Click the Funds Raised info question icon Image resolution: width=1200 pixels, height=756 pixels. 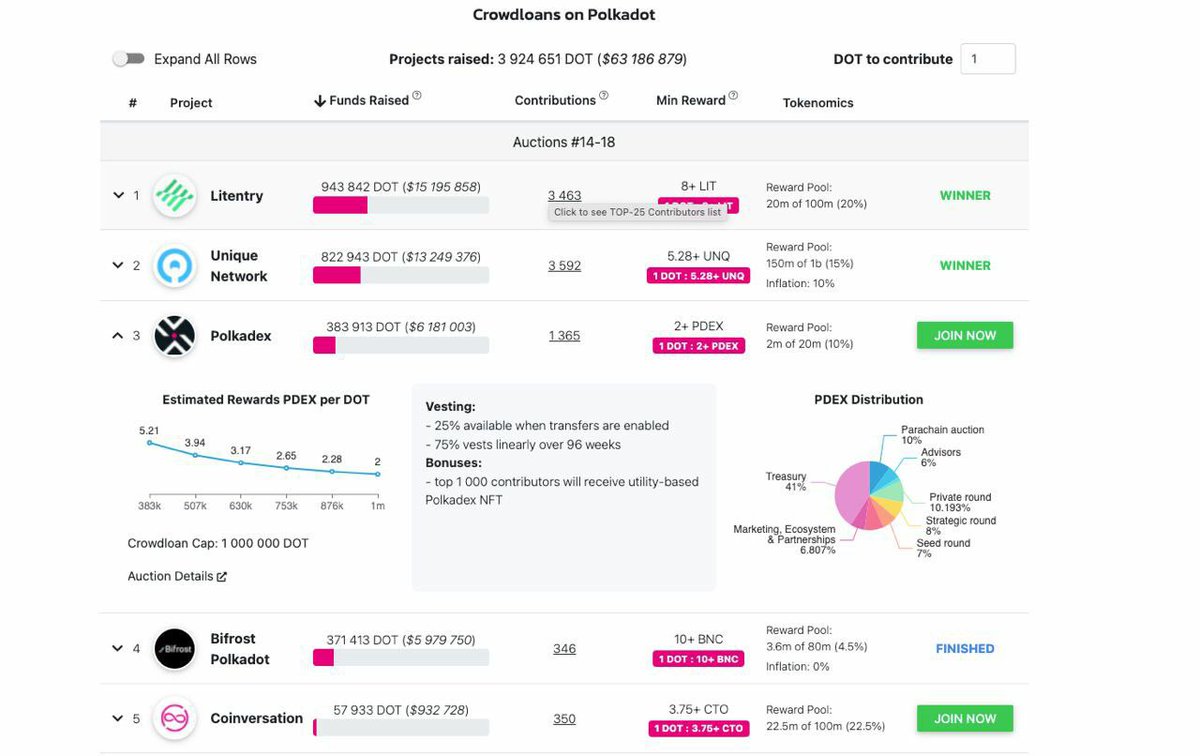click(417, 96)
